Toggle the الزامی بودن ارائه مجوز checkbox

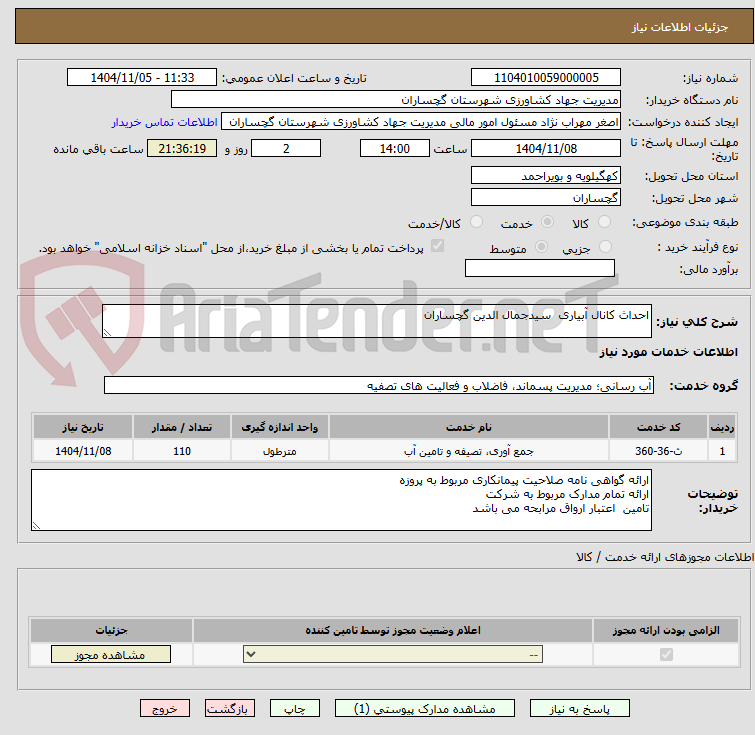666,655
